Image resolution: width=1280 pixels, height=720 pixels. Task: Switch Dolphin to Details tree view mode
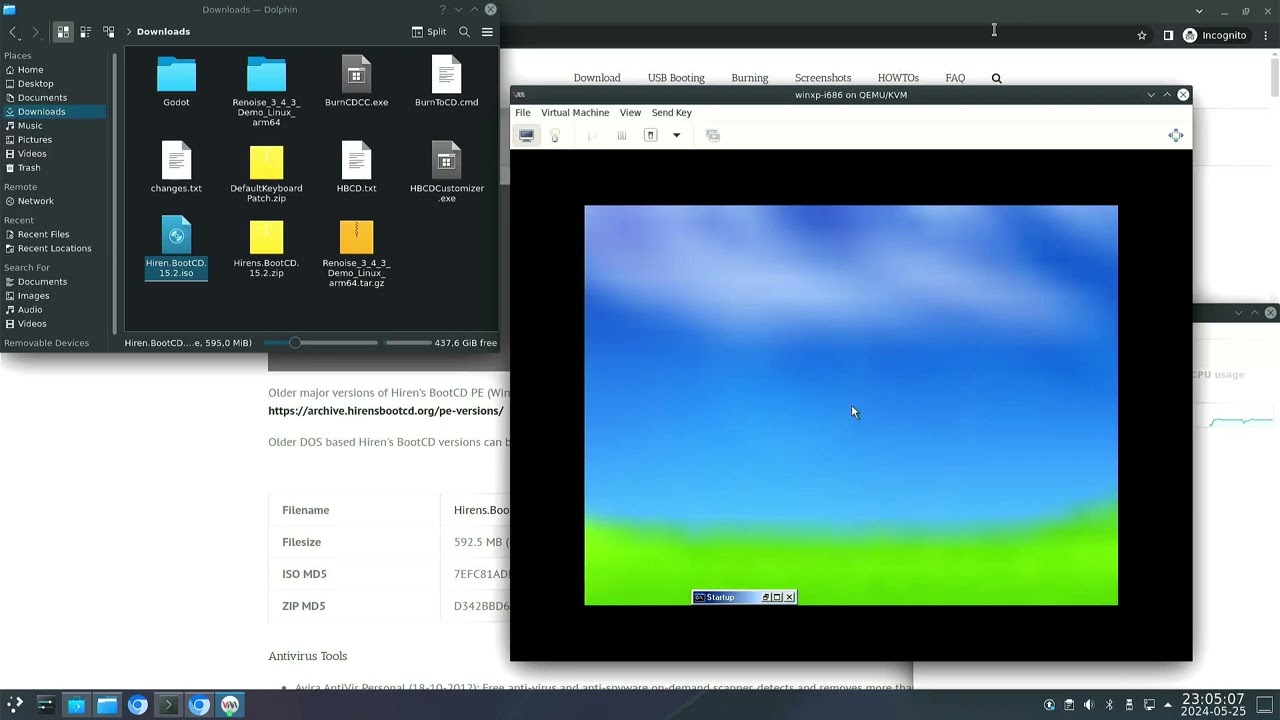click(109, 32)
